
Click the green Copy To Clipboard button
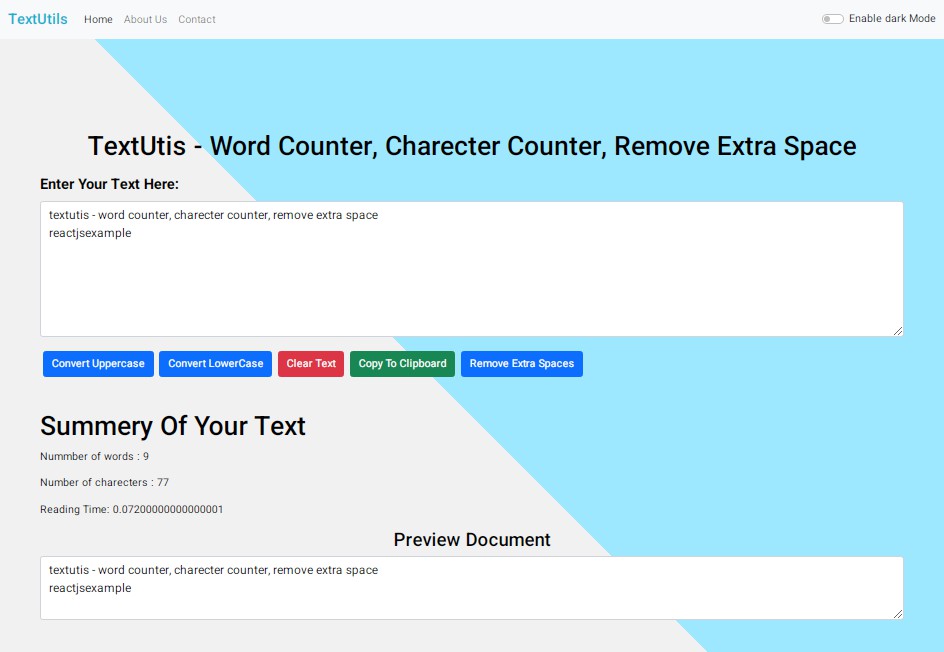coord(402,364)
